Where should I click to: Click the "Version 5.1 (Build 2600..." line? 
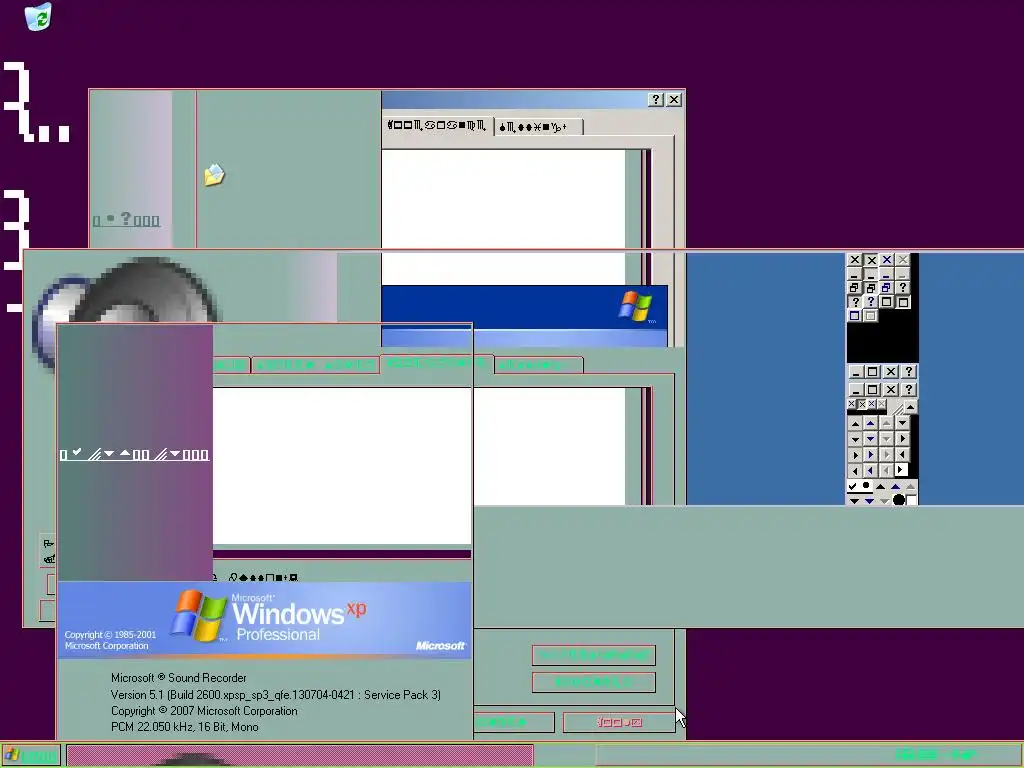click(276, 695)
